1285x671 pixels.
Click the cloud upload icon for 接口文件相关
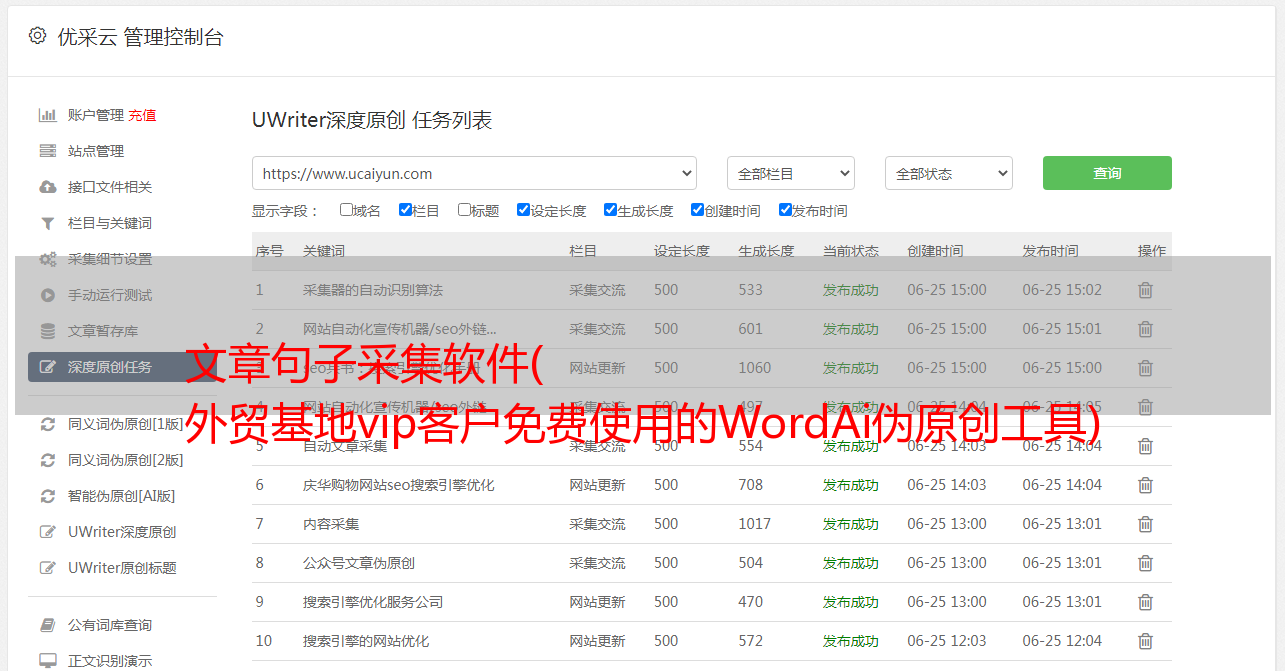pyautogui.click(x=47, y=187)
